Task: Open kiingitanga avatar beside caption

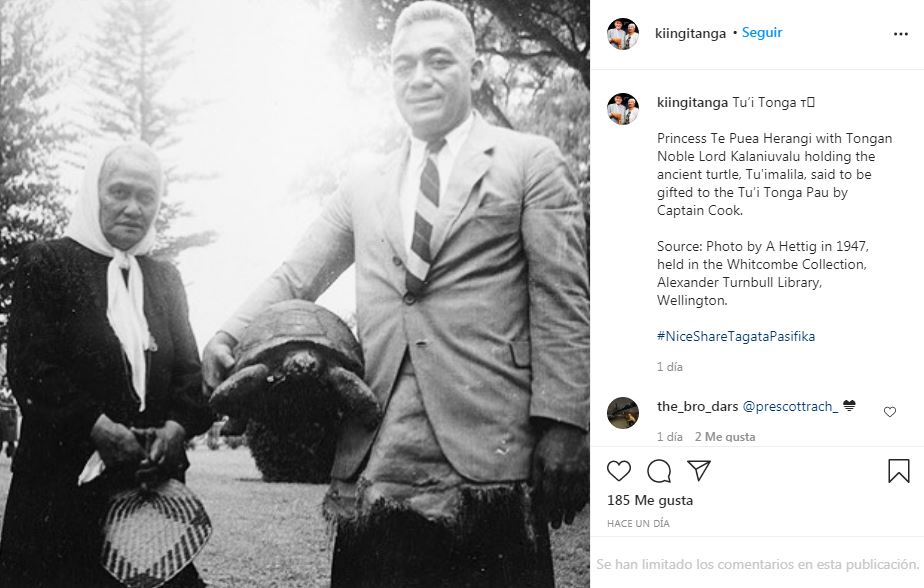Action: (623, 109)
